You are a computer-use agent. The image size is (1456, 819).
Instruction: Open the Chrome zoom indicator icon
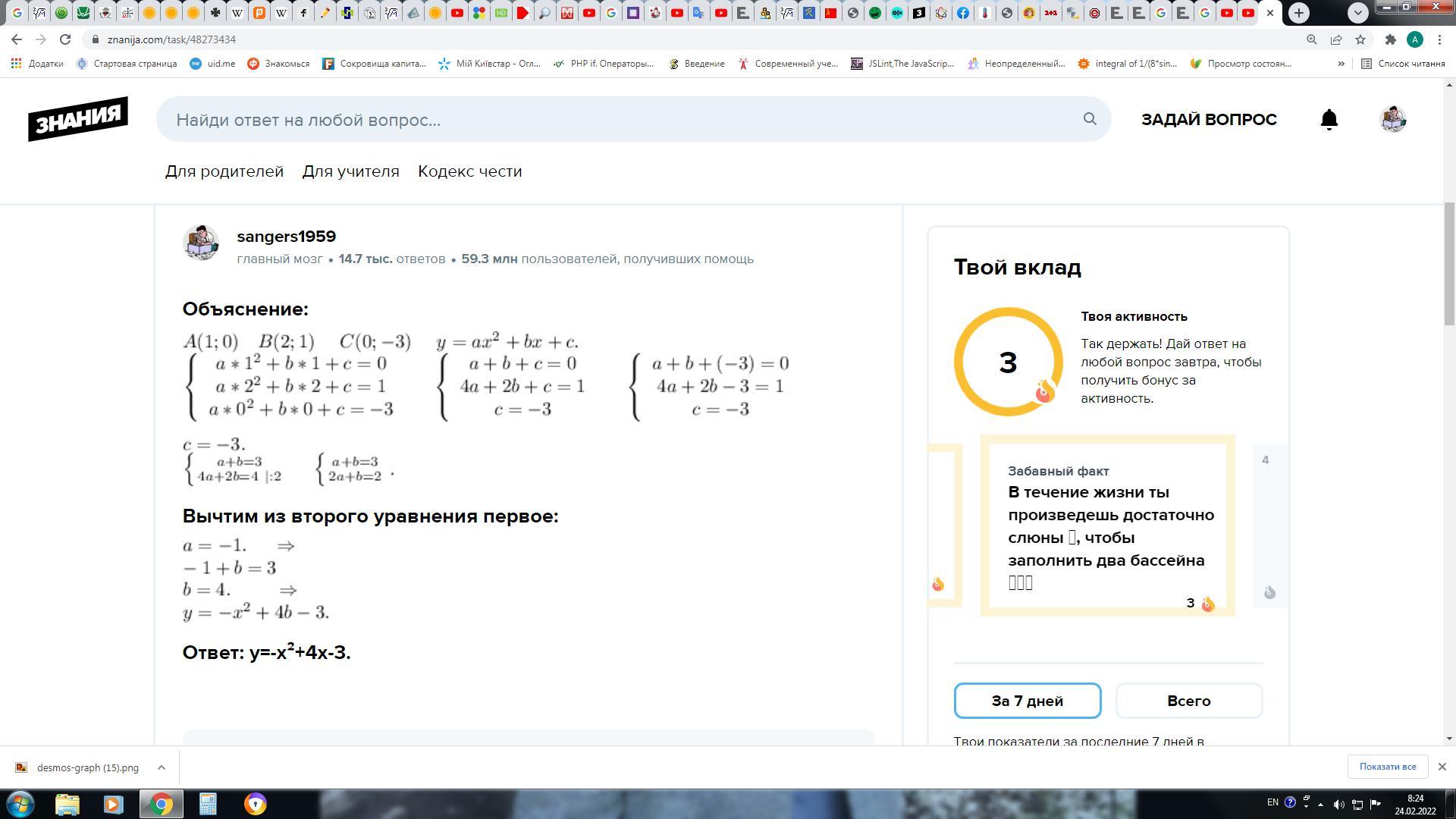tap(1311, 39)
